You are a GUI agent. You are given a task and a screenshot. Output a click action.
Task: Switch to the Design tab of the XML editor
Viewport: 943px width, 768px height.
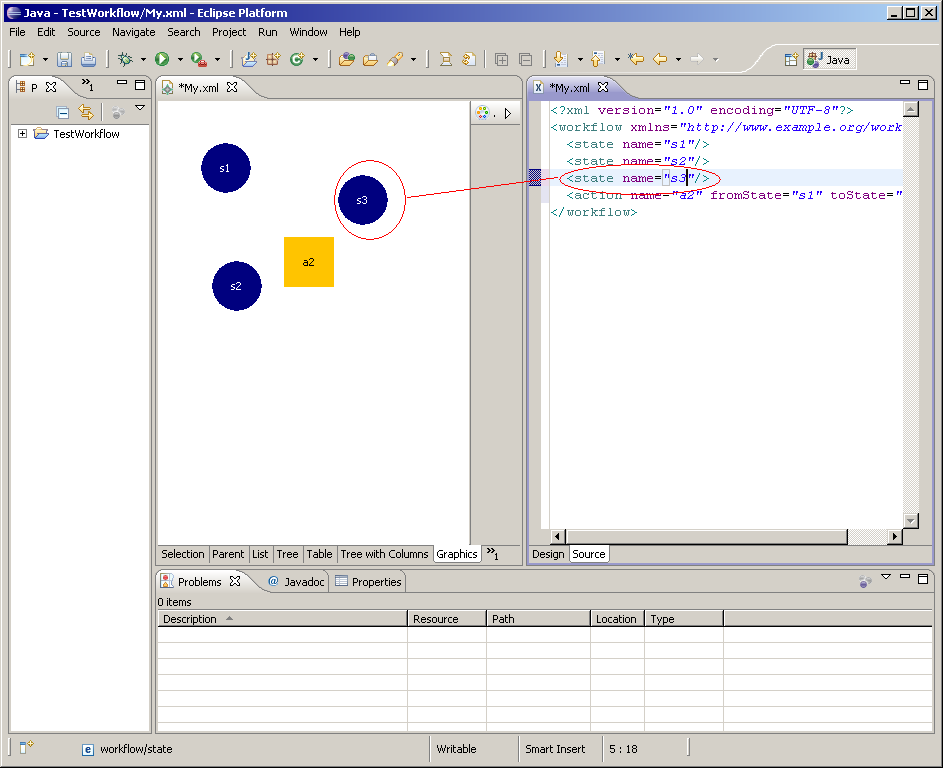(548, 554)
